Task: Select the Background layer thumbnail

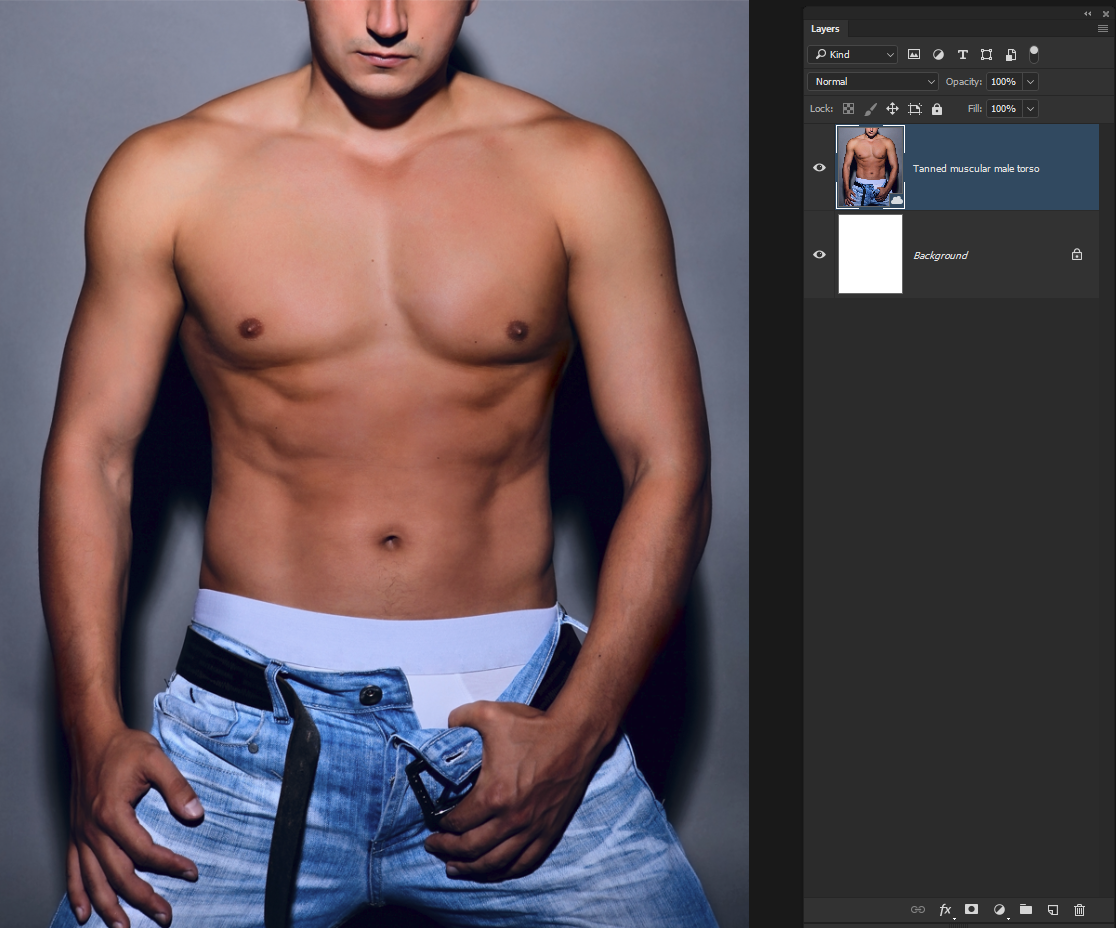Action: (870, 254)
